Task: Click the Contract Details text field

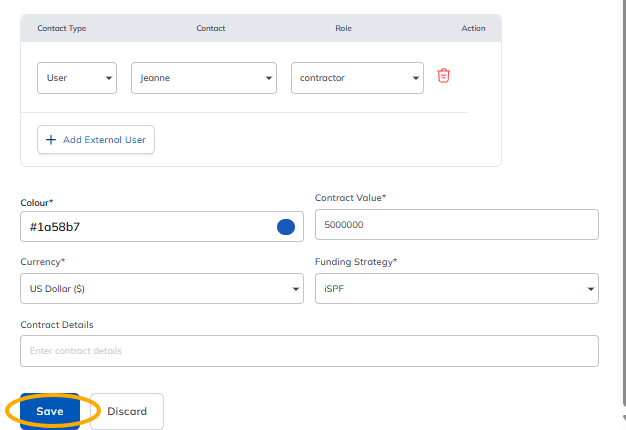Action: point(309,351)
